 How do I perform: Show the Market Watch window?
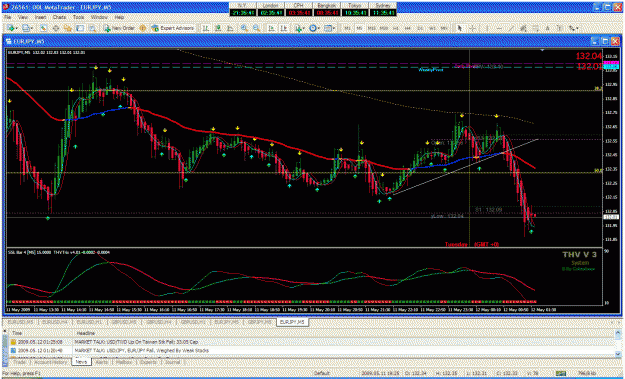click(x=43, y=28)
